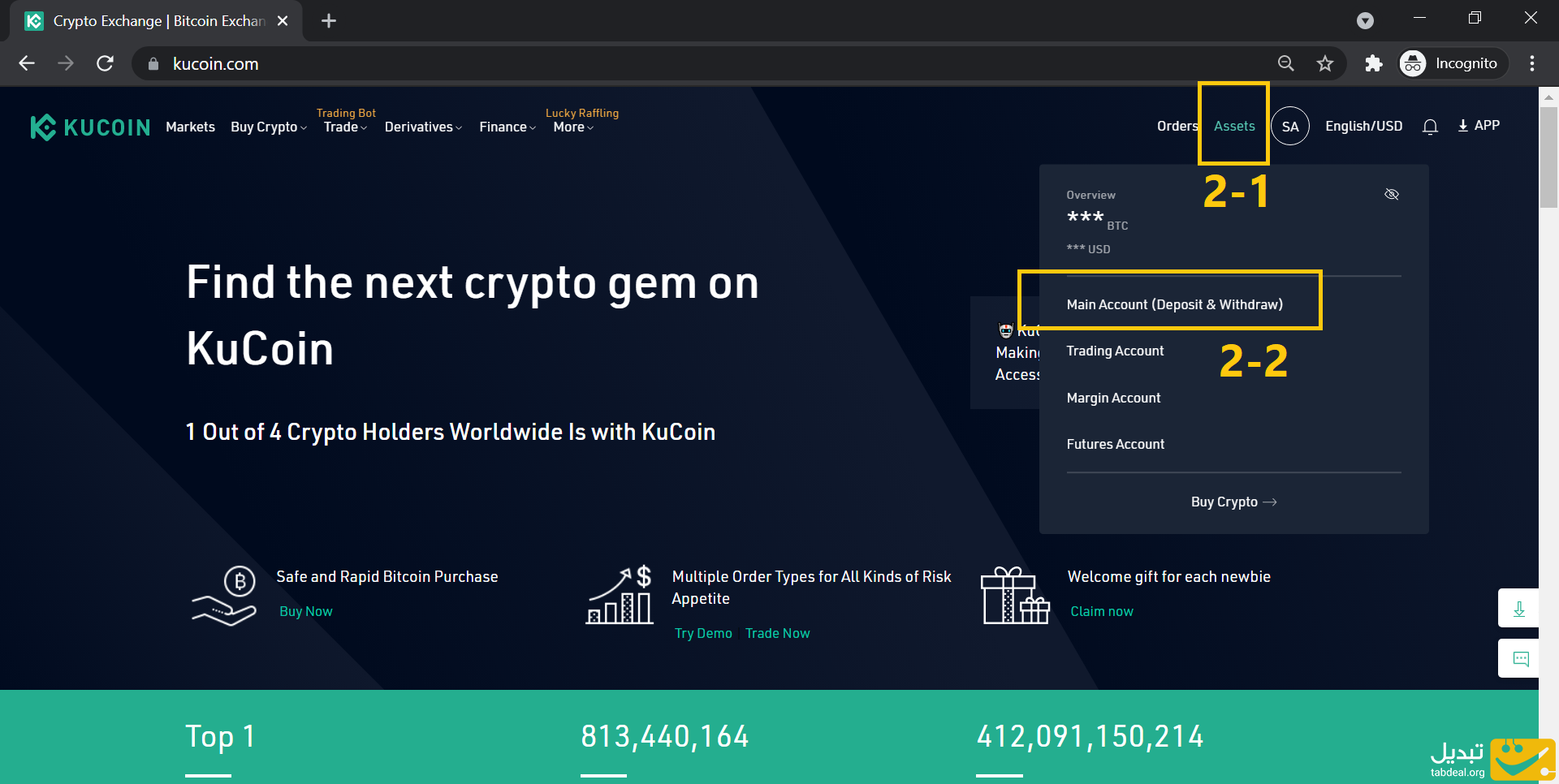Click the Claim now link
This screenshot has width=1559, height=784.
click(1101, 612)
